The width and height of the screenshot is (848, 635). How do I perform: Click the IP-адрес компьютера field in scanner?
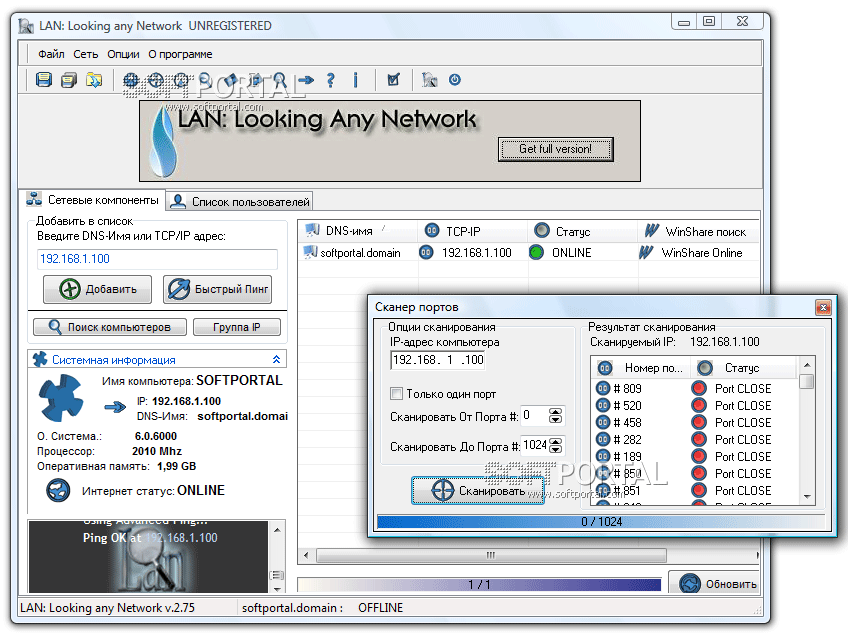(438, 360)
